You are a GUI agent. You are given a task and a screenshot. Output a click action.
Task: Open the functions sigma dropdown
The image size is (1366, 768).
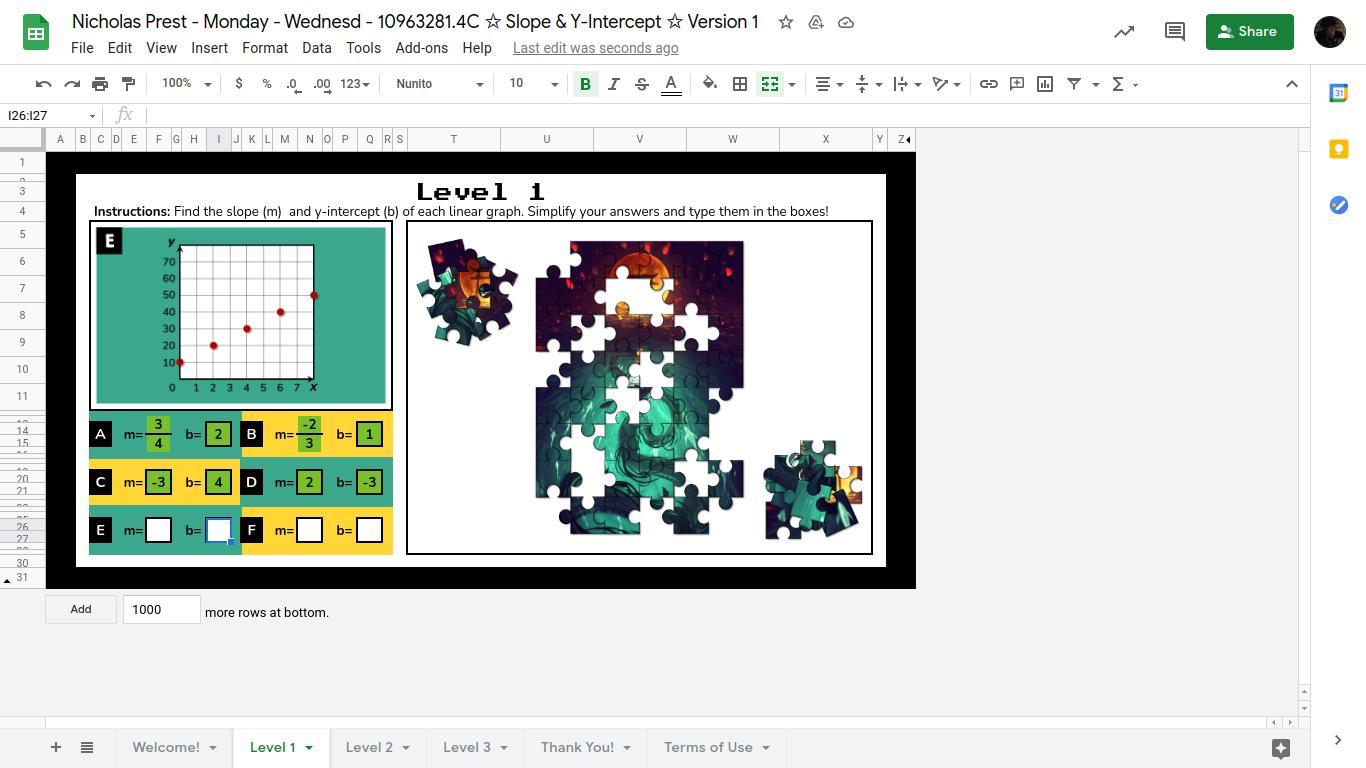[x=1125, y=84]
